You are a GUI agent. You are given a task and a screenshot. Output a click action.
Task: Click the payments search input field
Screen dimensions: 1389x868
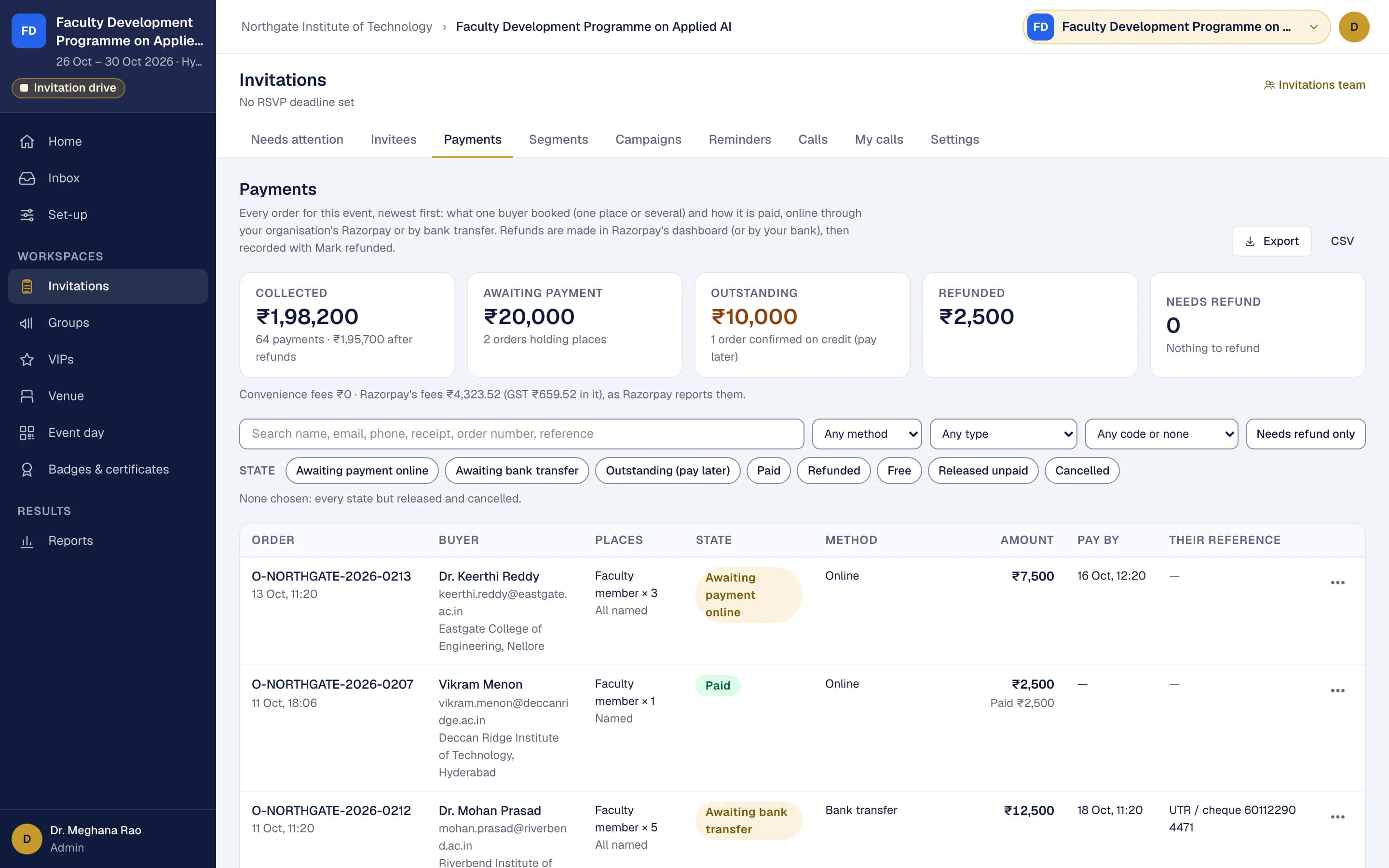[521, 434]
